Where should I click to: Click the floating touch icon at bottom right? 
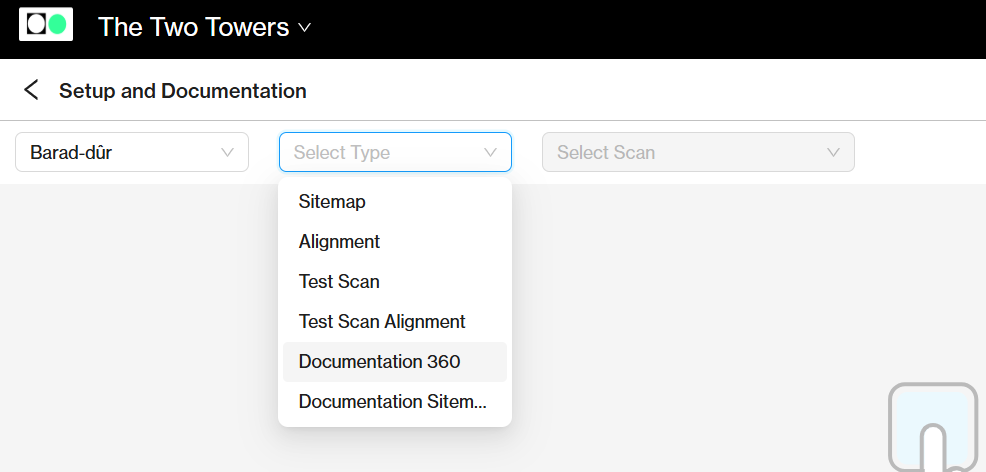[x=933, y=427]
